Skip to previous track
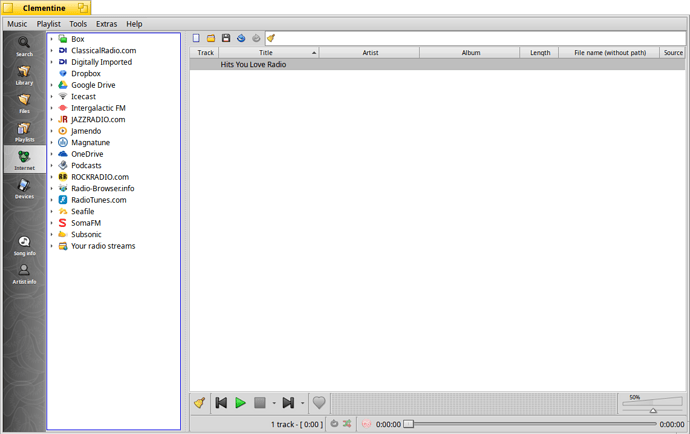Image resolution: width=690 pixels, height=434 pixels. tap(221, 402)
